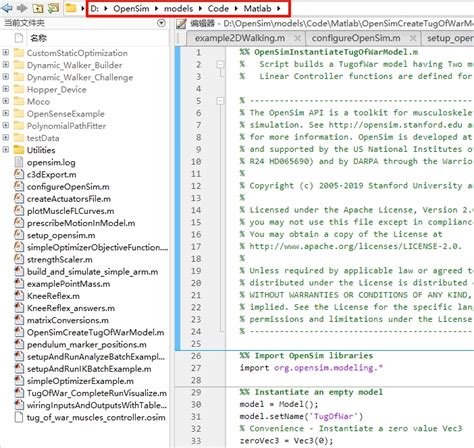Close the configureOpenSim.m tab
The image size is (474, 448).
pyautogui.click(x=413, y=38)
